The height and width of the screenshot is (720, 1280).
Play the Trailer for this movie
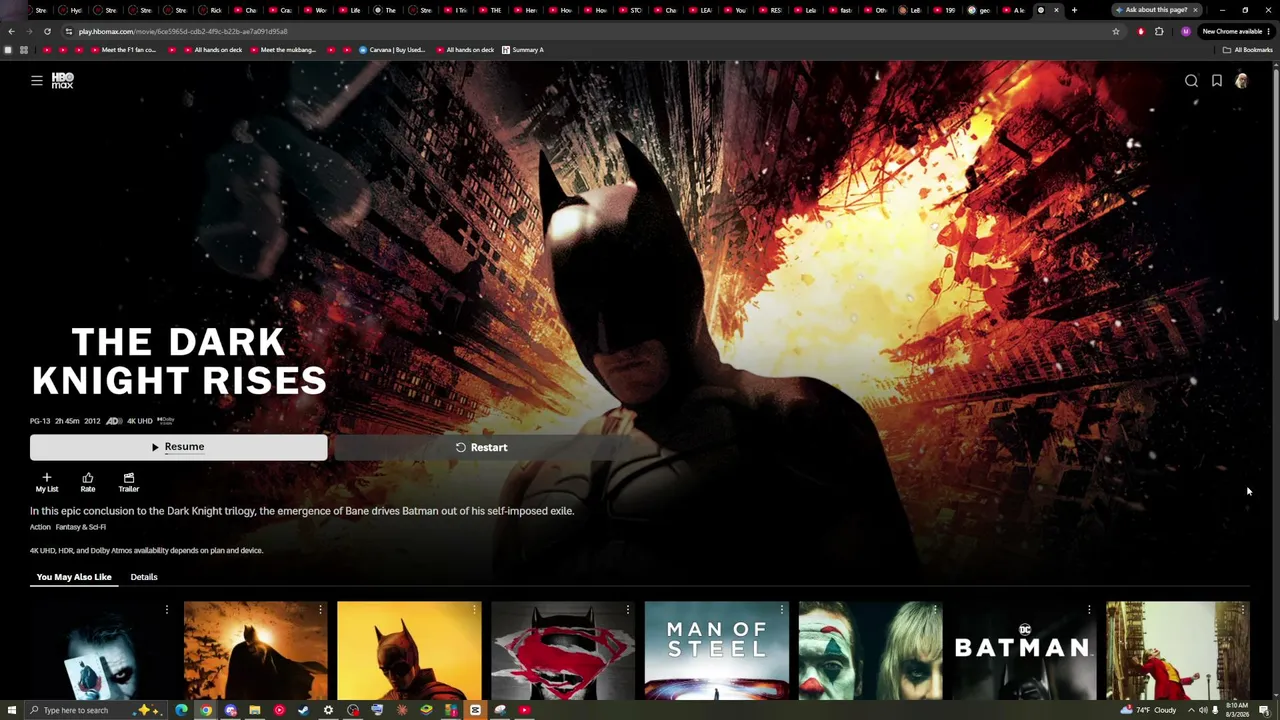coord(129,482)
